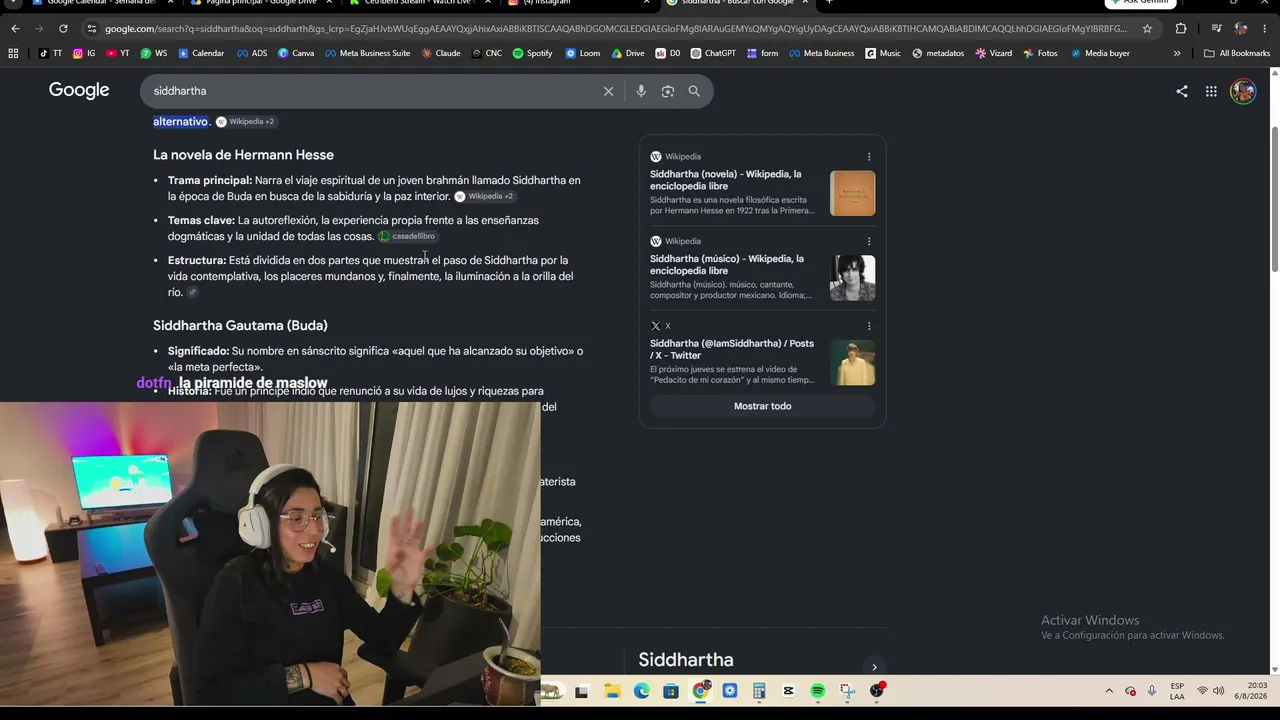The width and height of the screenshot is (1280, 720).
Task: Click the 'Mostrar todo' button
Action: pyautogui.click(x=762, y=406)
